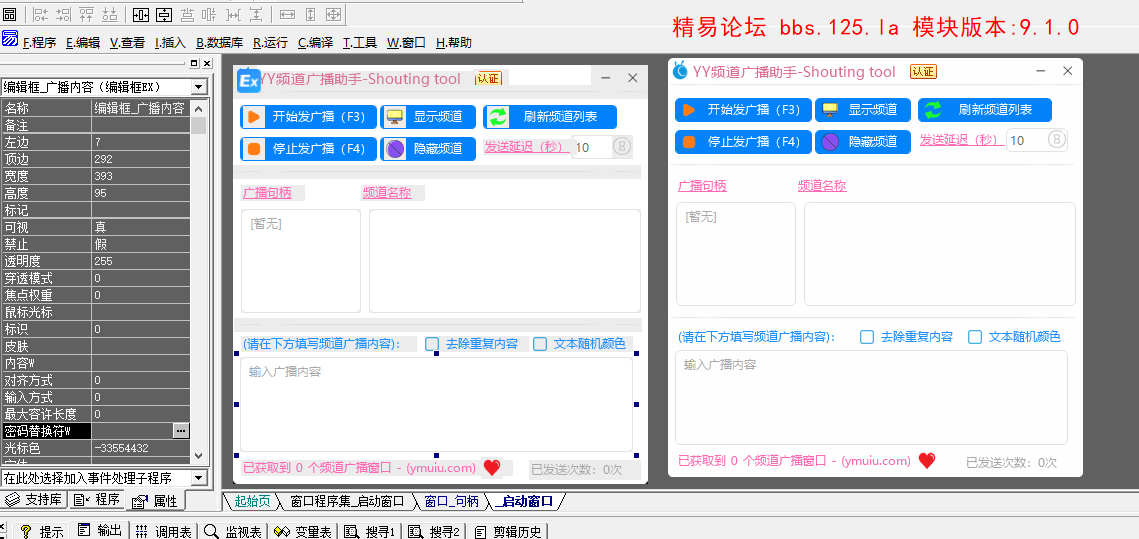
Task: Select 刷新频道列表 button in the designer
Action: pos(550,117)
